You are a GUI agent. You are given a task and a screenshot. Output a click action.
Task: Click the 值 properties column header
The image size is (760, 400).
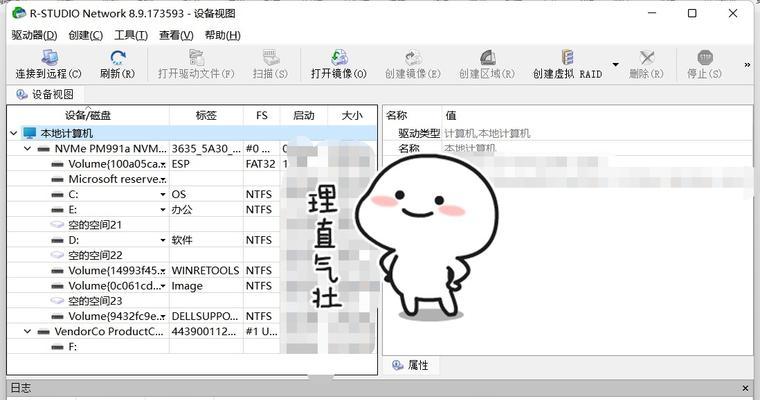coord(598,115)
